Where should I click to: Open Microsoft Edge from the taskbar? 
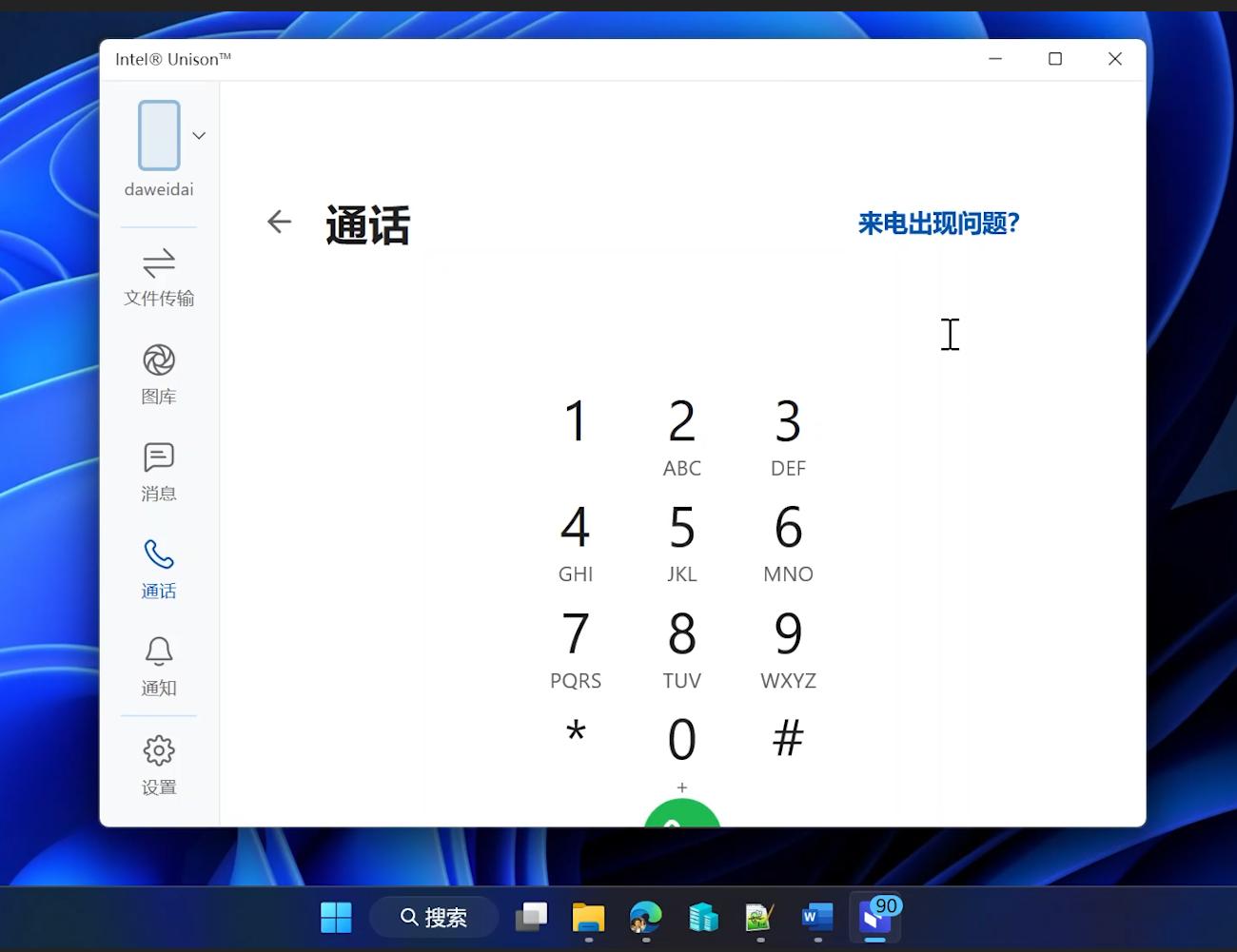(x=646, y=917)
